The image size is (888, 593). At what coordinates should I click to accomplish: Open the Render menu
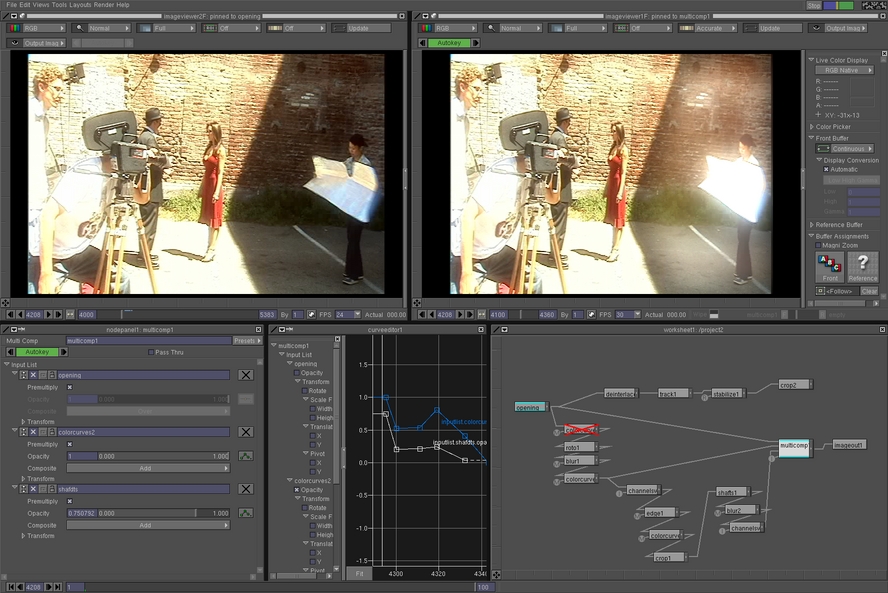coord(104,5)
